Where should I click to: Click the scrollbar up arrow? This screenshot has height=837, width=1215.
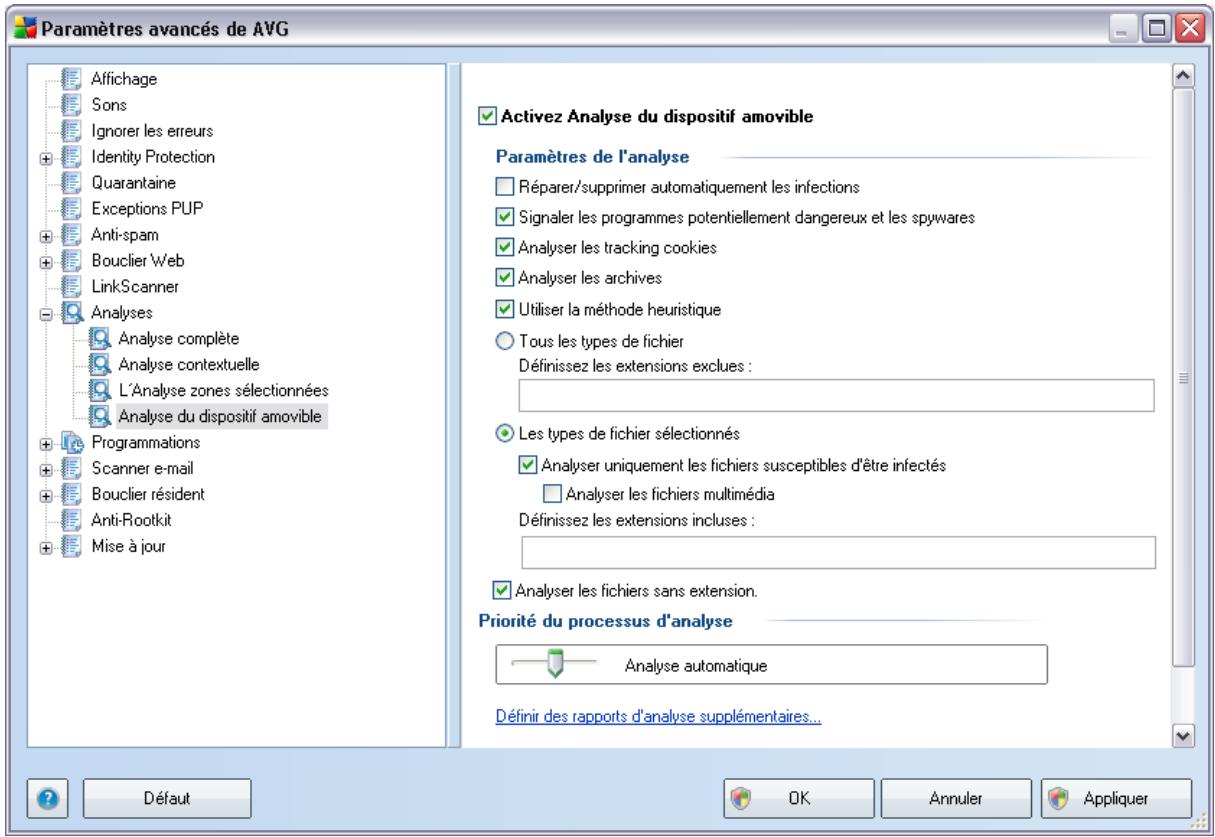[x=1183, y=76]
